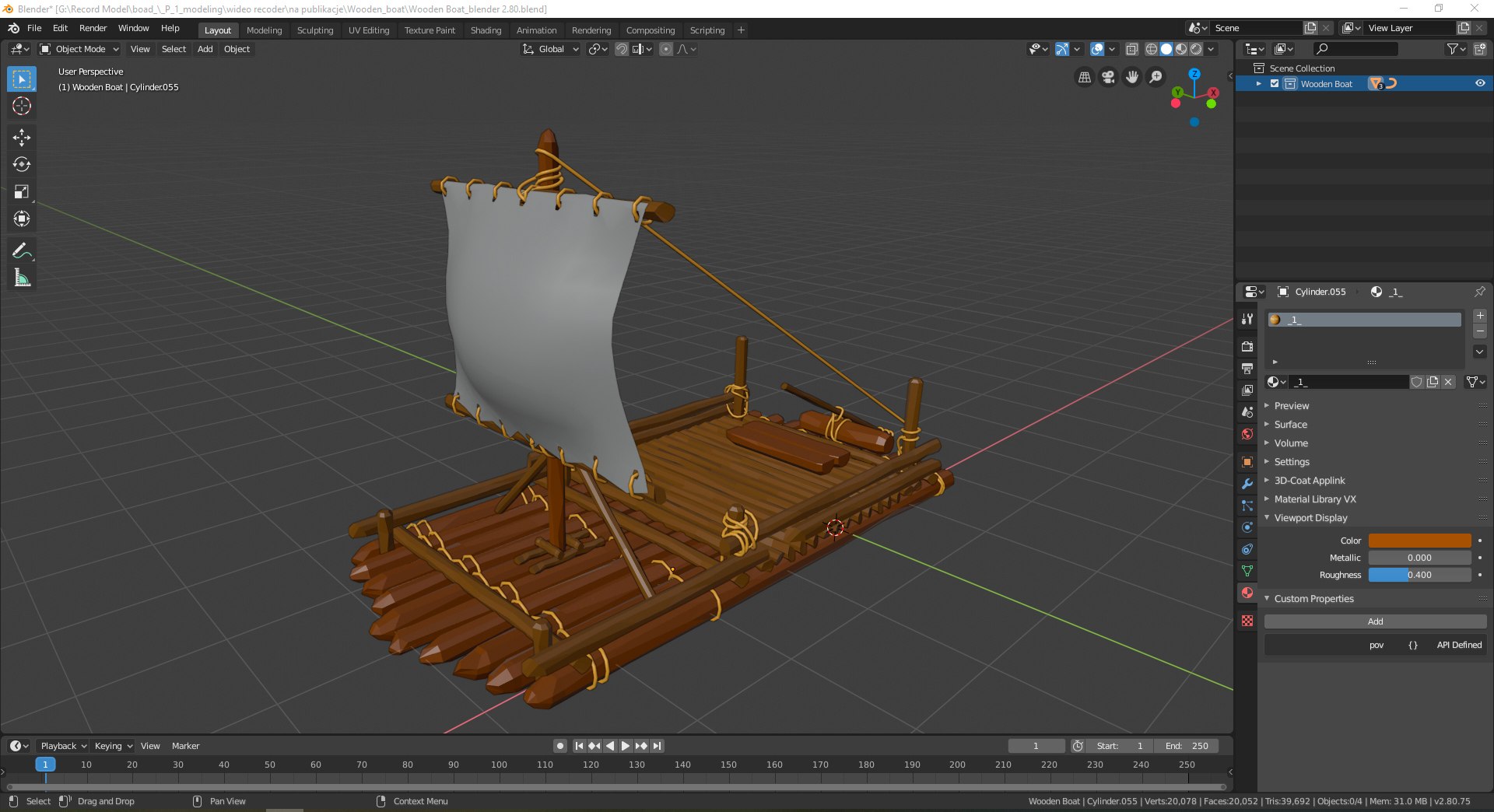
Task: Choose the Measure ruler tool
Action: (x=22, y=278)
